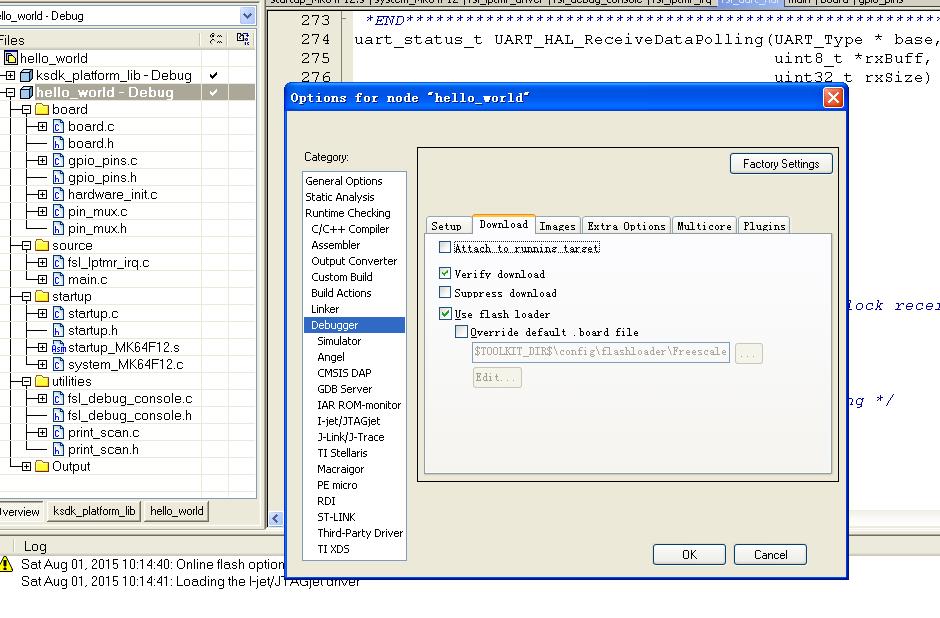Viewport: 940px width, 618px height.
Task: Collapse the utilities folder
Action: click(x=26, y=381)
